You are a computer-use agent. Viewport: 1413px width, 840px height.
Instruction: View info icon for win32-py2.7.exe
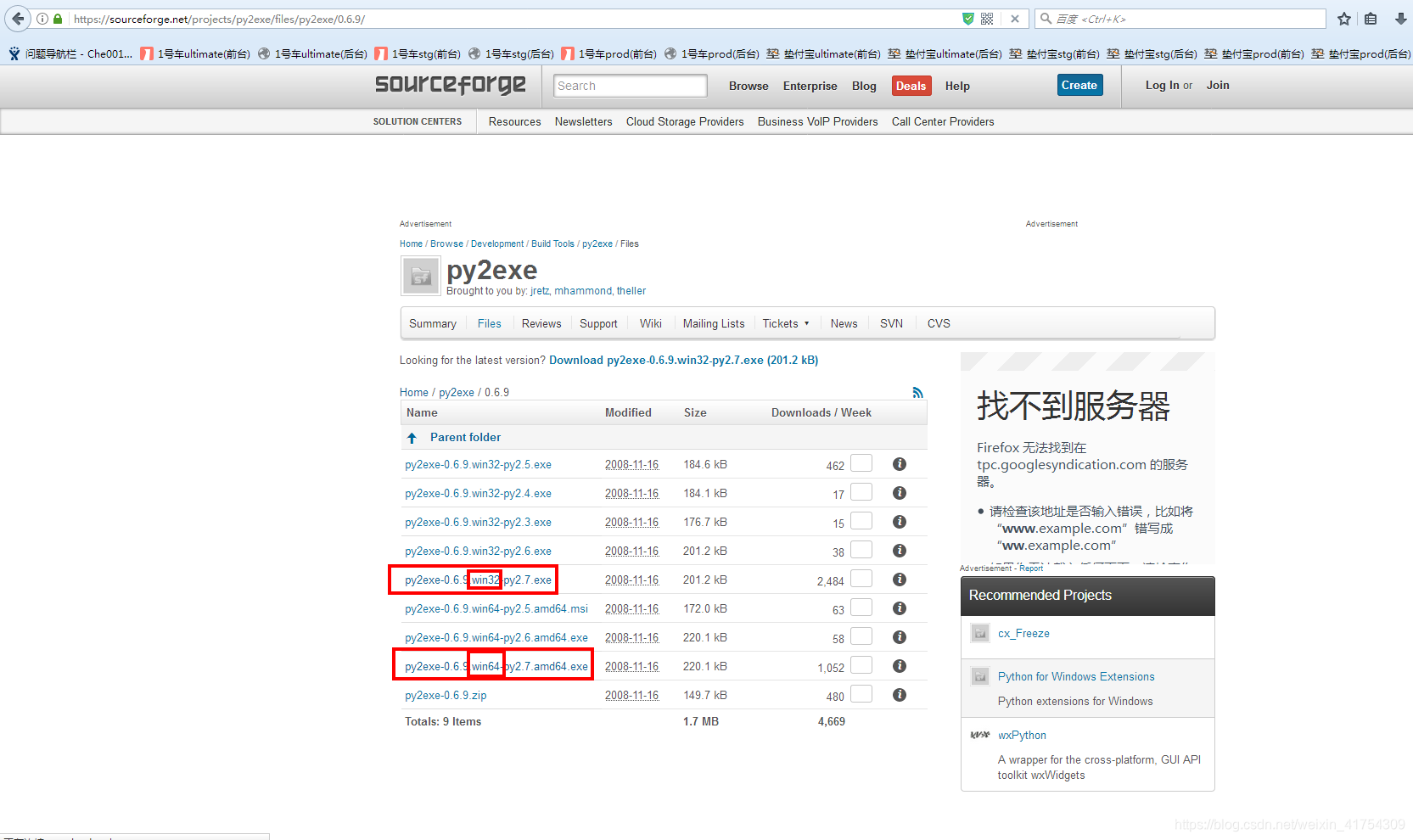tap(900, 580)
